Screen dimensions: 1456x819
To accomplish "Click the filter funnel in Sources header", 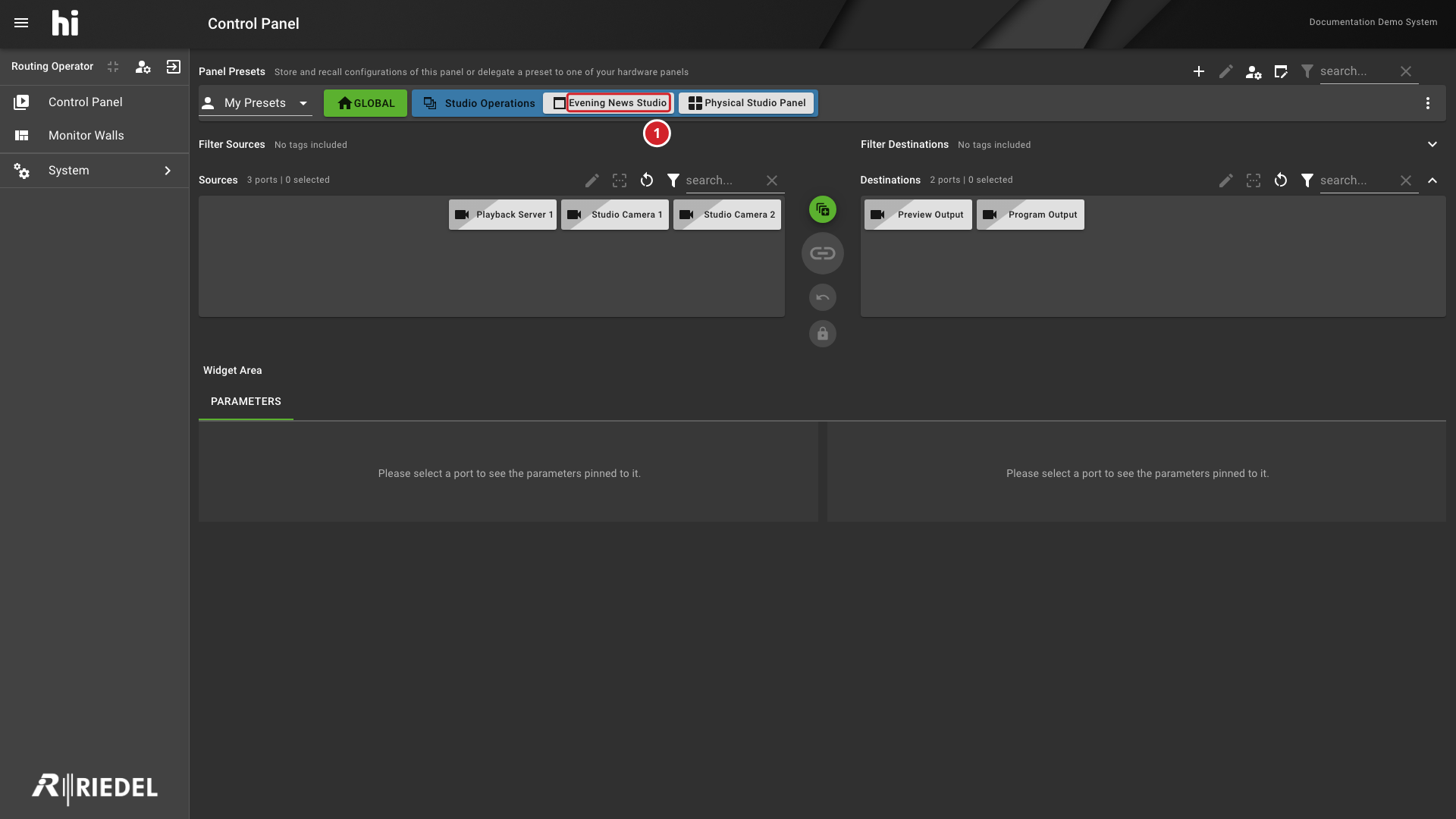I will click(x=673, y=180).
